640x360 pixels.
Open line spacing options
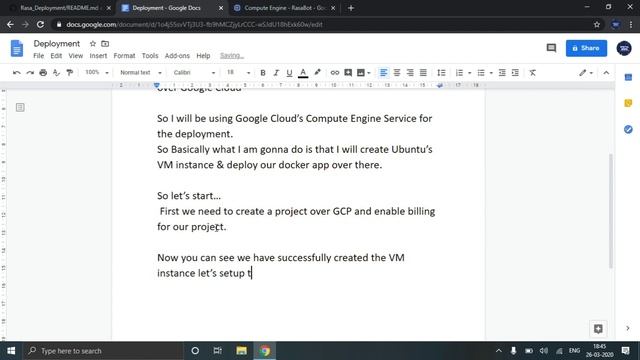coord(441,73)
